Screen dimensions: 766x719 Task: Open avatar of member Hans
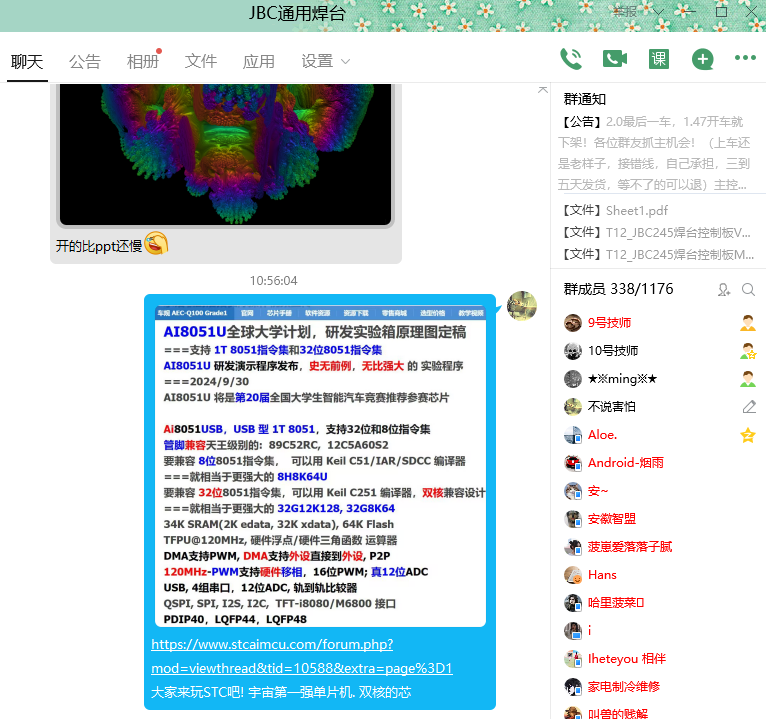click(x=573, y=575)
